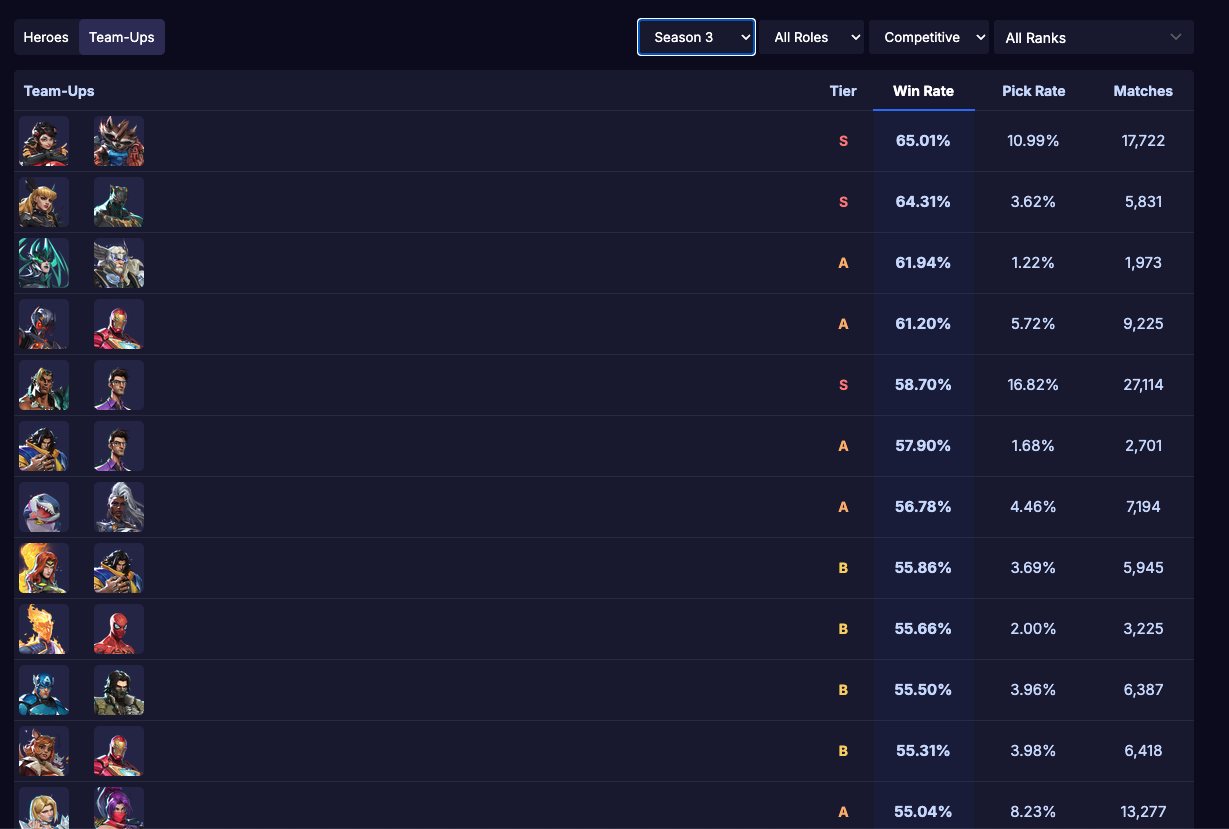Select the Black Panther portrait
1229x829 pixels.
(119, 202)
